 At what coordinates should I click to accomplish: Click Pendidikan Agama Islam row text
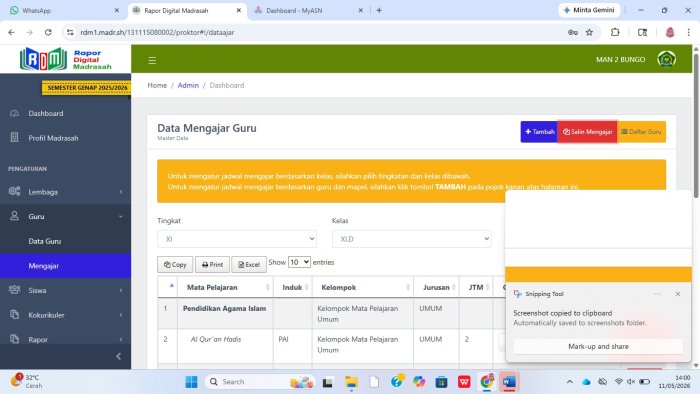[x=225, y=308]
